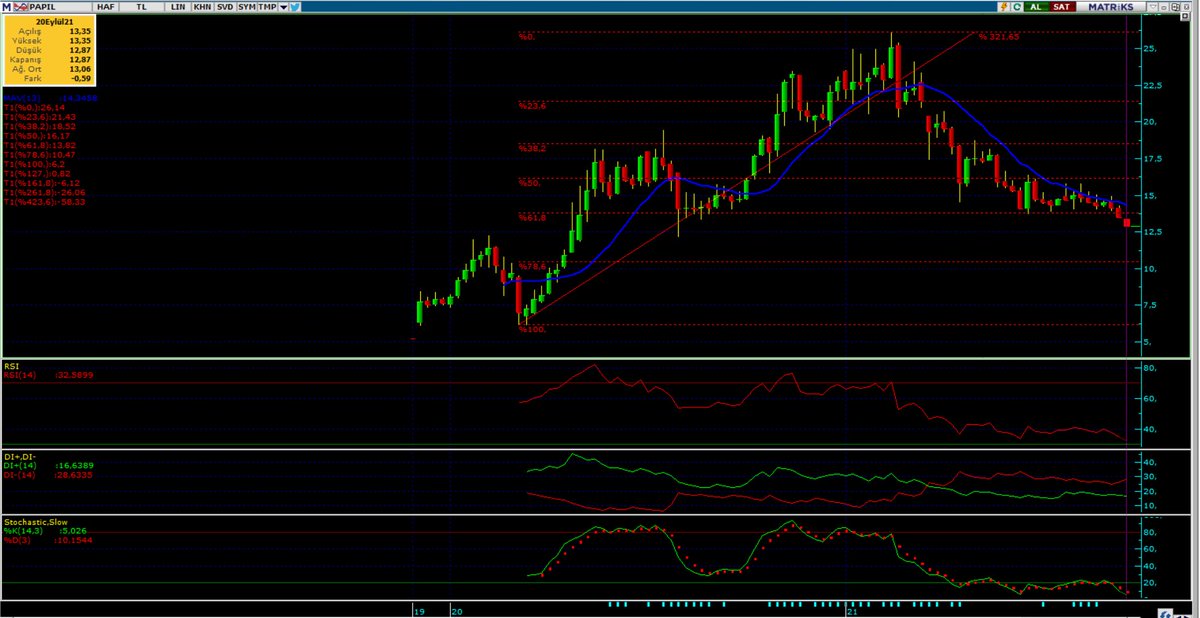Click the red SAT sell button
This screenshot has height=618, width=1200.
[x=1062, y=7]
